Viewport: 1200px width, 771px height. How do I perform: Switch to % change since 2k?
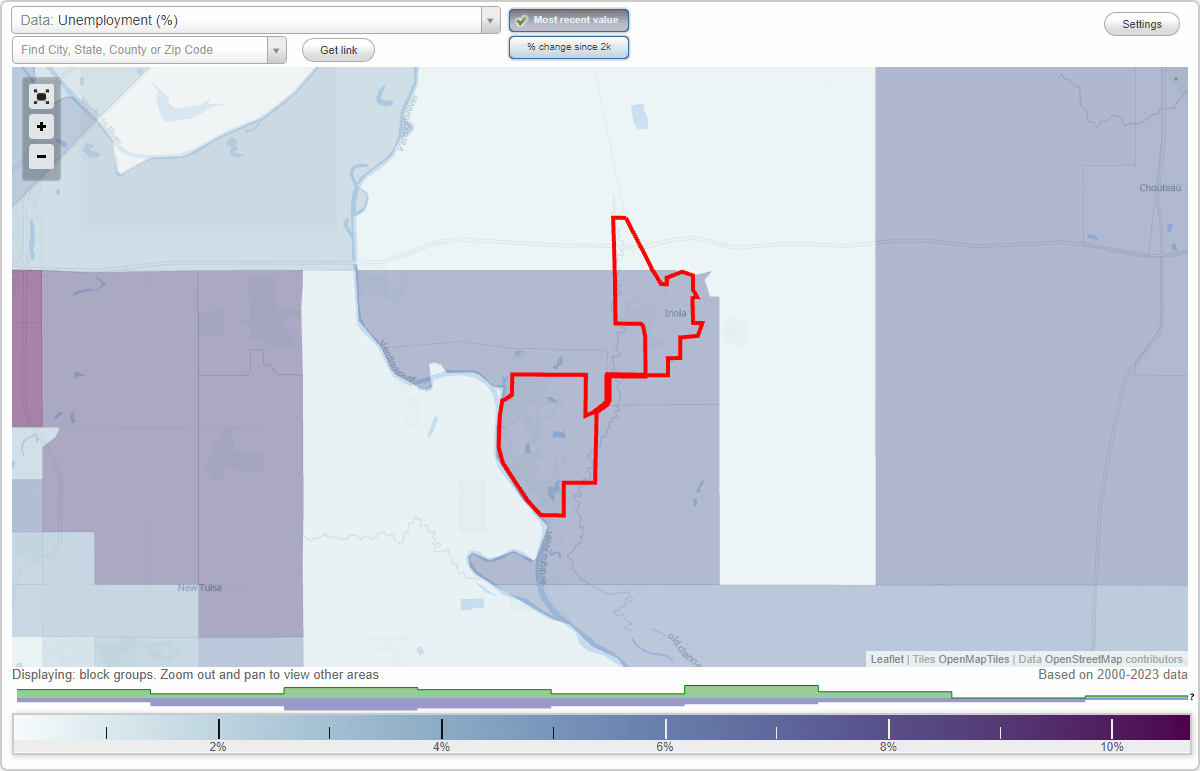pos(569,47)
